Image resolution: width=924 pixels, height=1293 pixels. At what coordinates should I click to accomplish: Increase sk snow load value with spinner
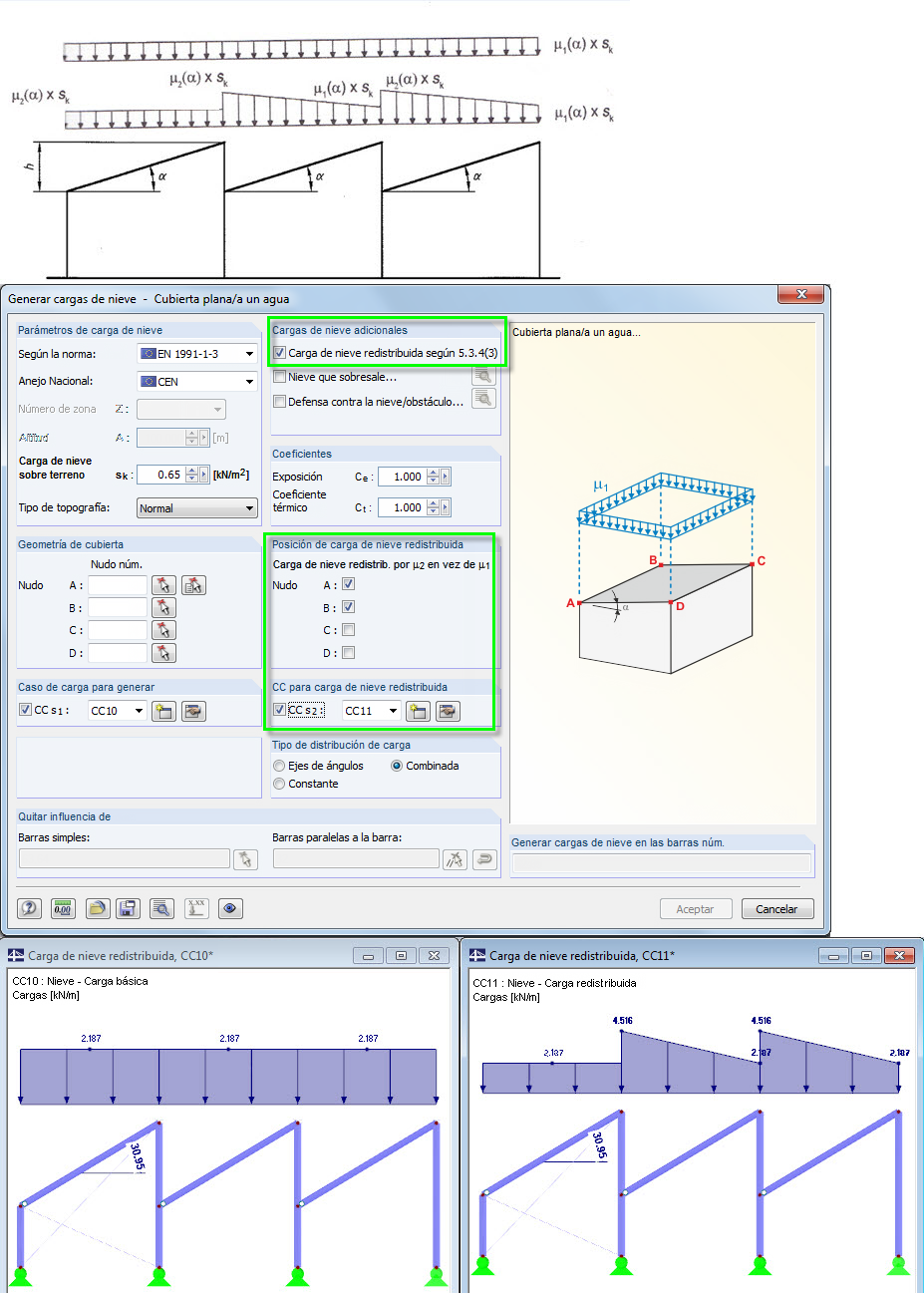pos(191,471)
